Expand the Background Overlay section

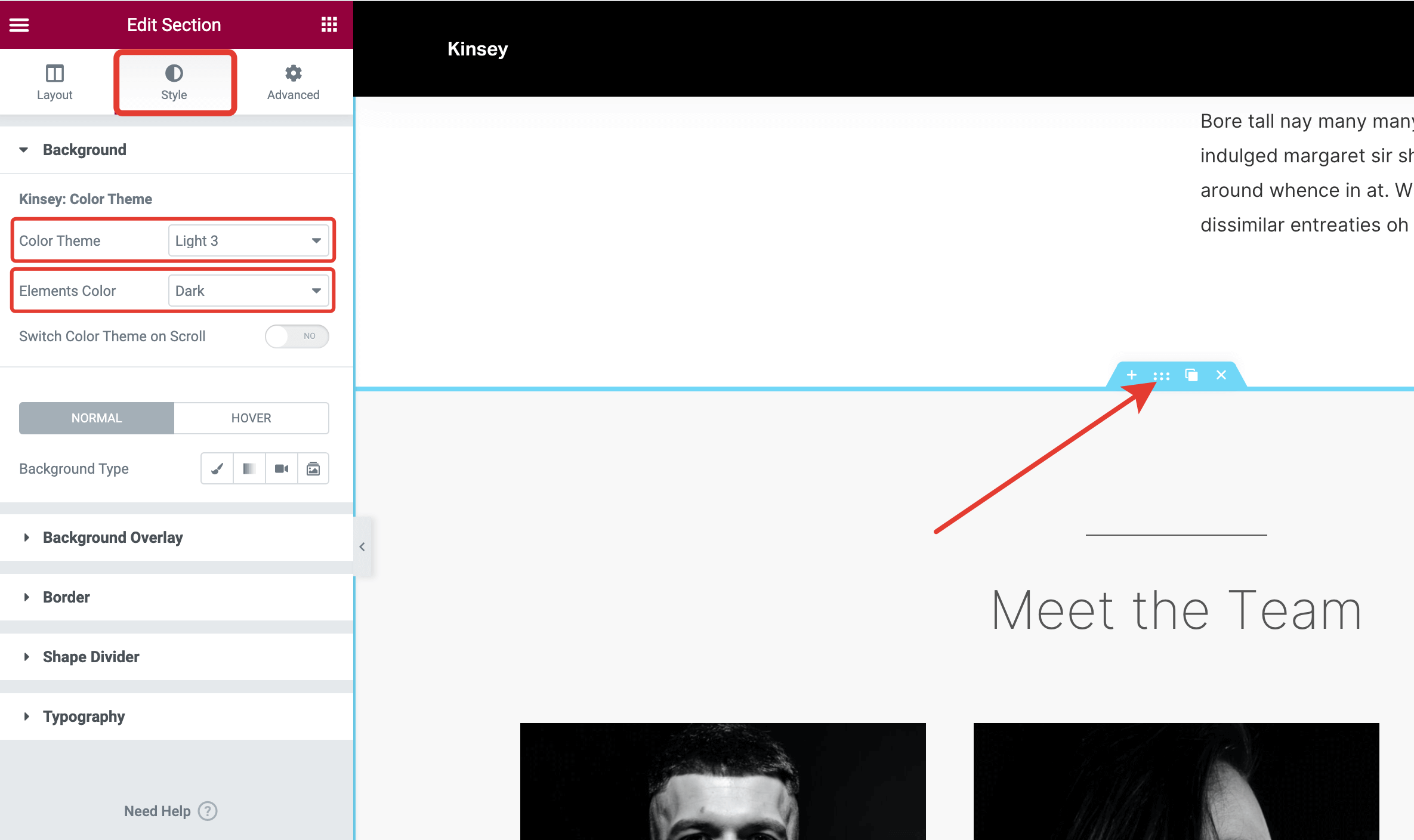click(x=113, y=538)
